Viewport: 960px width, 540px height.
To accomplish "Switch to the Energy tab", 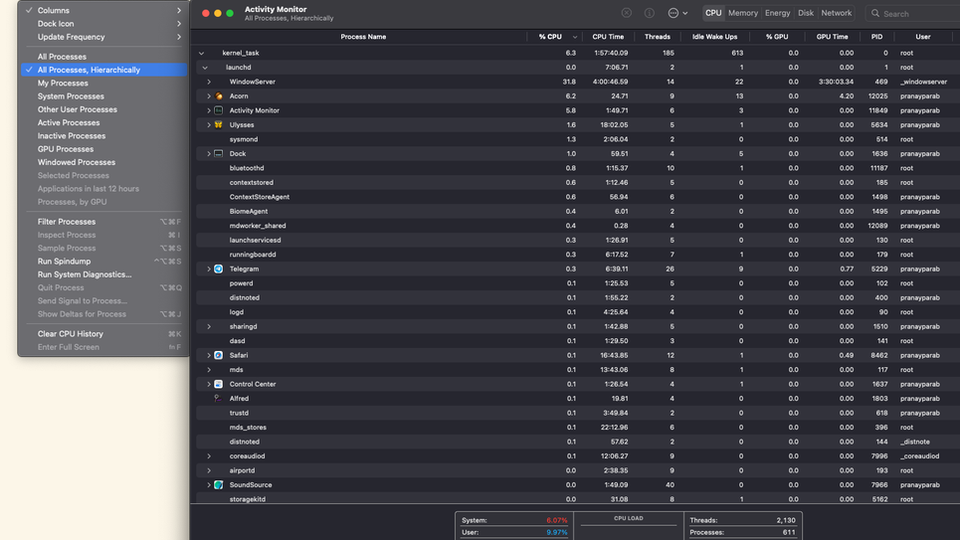I will (777, 13).
